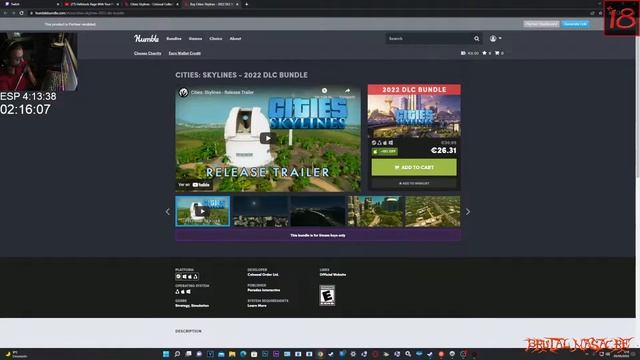Click the Strategy, Simulation genre text
This screenshot has height=360, width=640.
192,305
